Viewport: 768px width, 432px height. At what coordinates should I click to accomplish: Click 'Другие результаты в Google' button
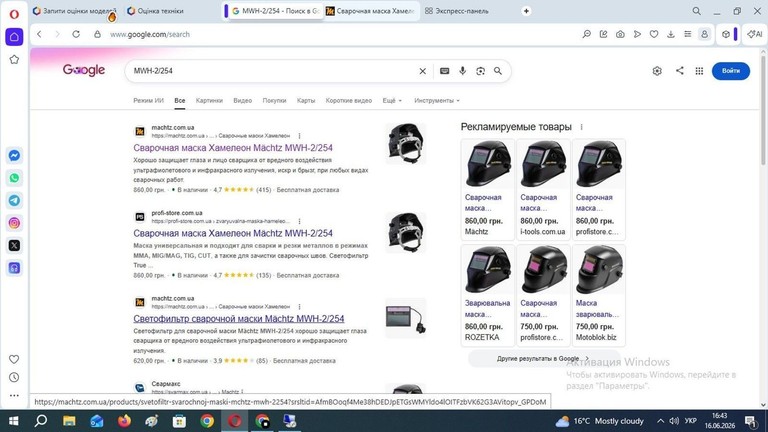coord(543,359)
